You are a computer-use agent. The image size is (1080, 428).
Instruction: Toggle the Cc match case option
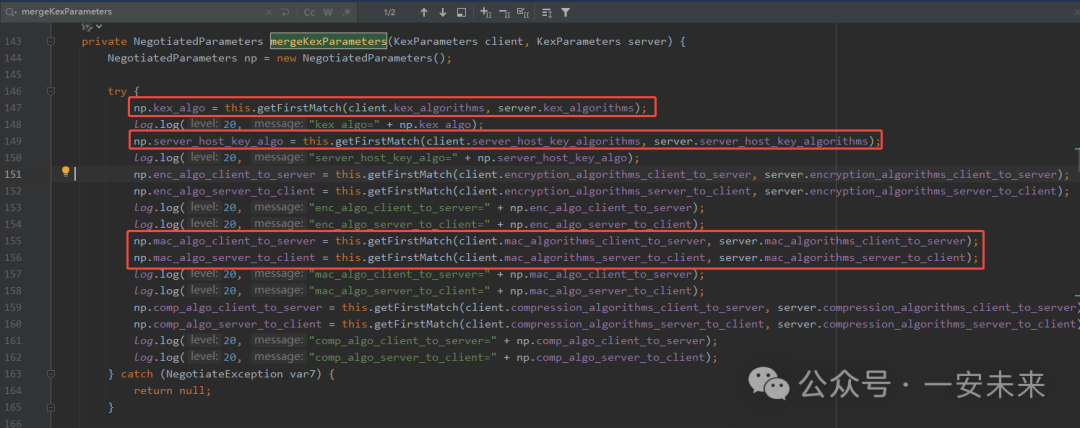[310, 13]
